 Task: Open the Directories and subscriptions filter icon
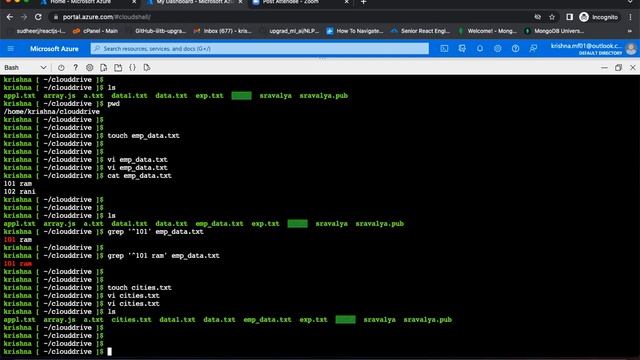point(462,49)
